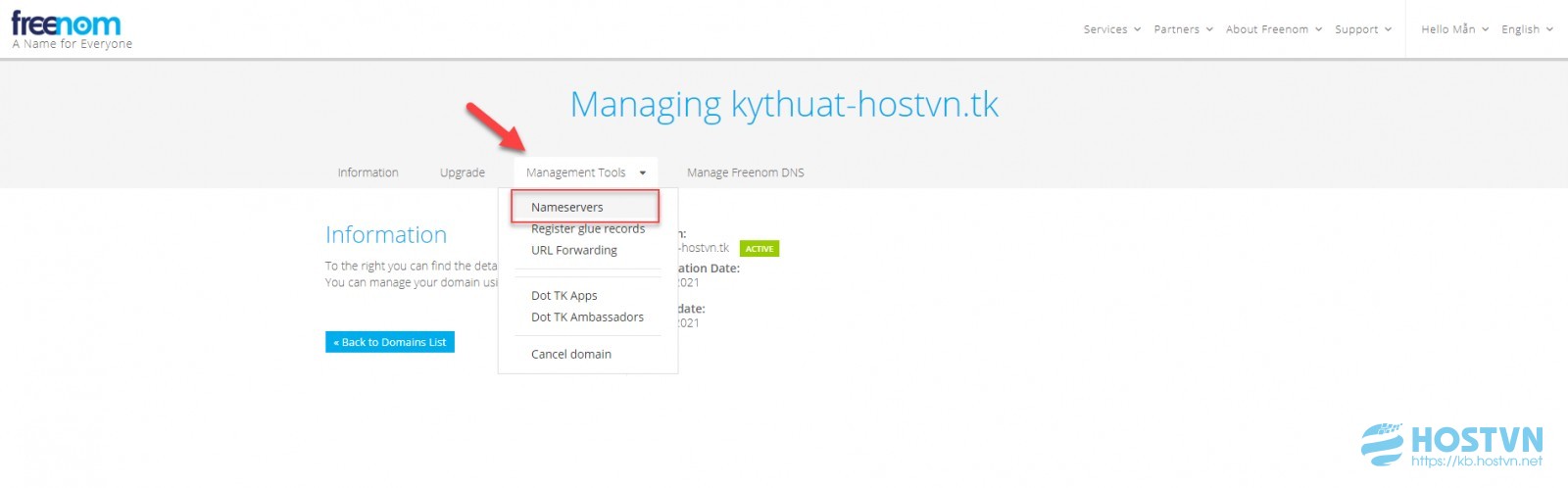Screen dimensions: 1568x488
Task: Open Dot TK Ambassadors
Action: tap(587, 317)
